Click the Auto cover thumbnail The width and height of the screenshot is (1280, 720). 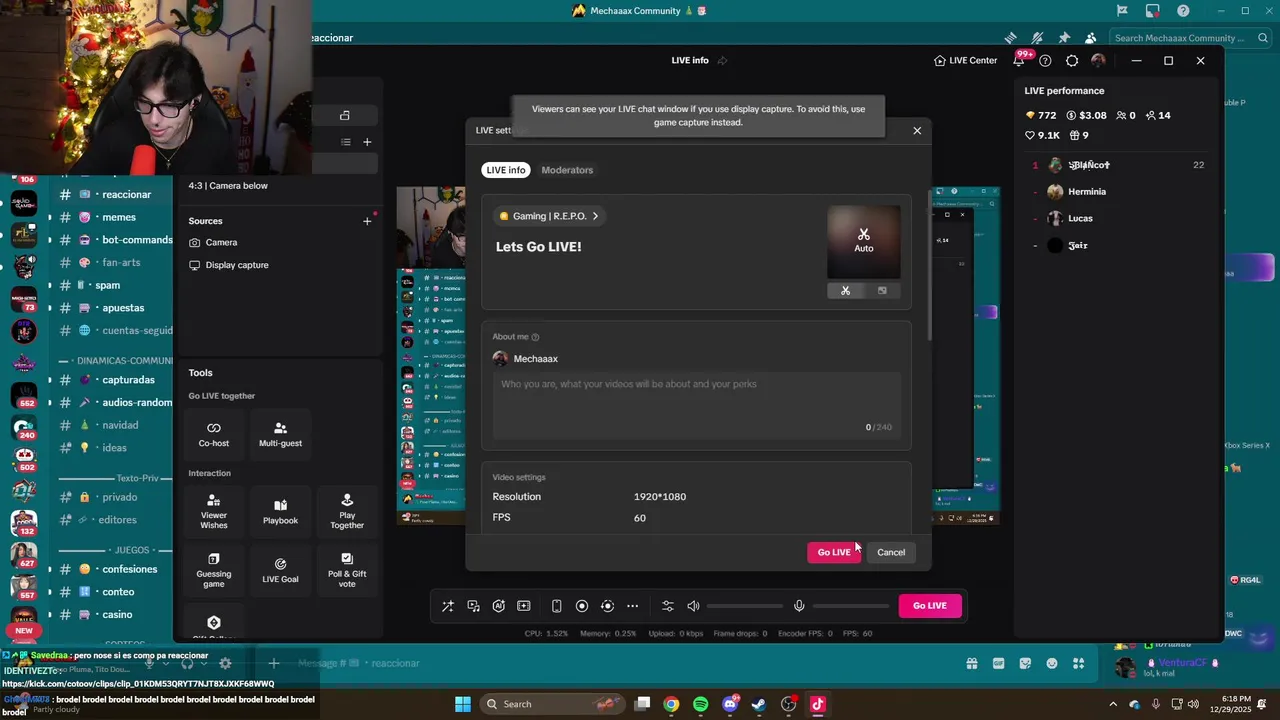(x=864, y=242)
